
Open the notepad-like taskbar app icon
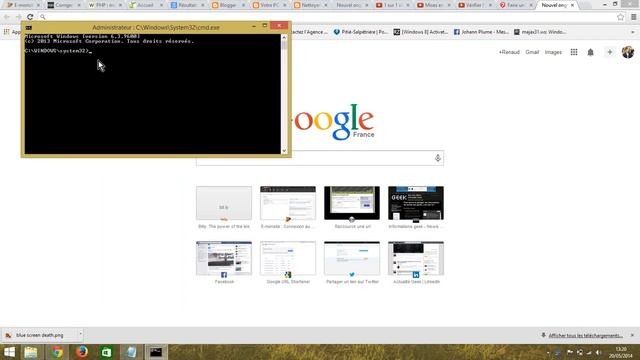131,352
